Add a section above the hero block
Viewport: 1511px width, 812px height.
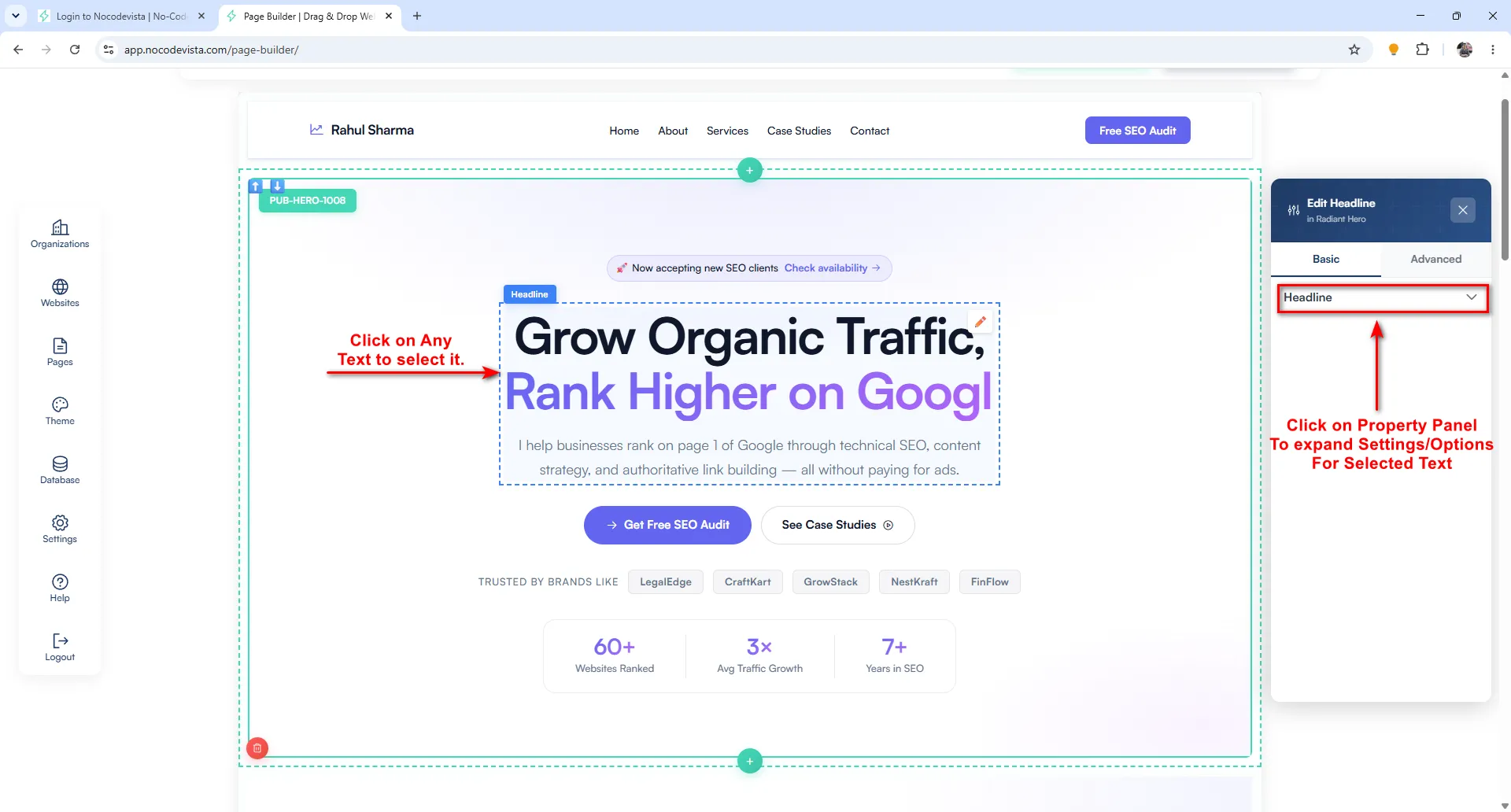750,170
